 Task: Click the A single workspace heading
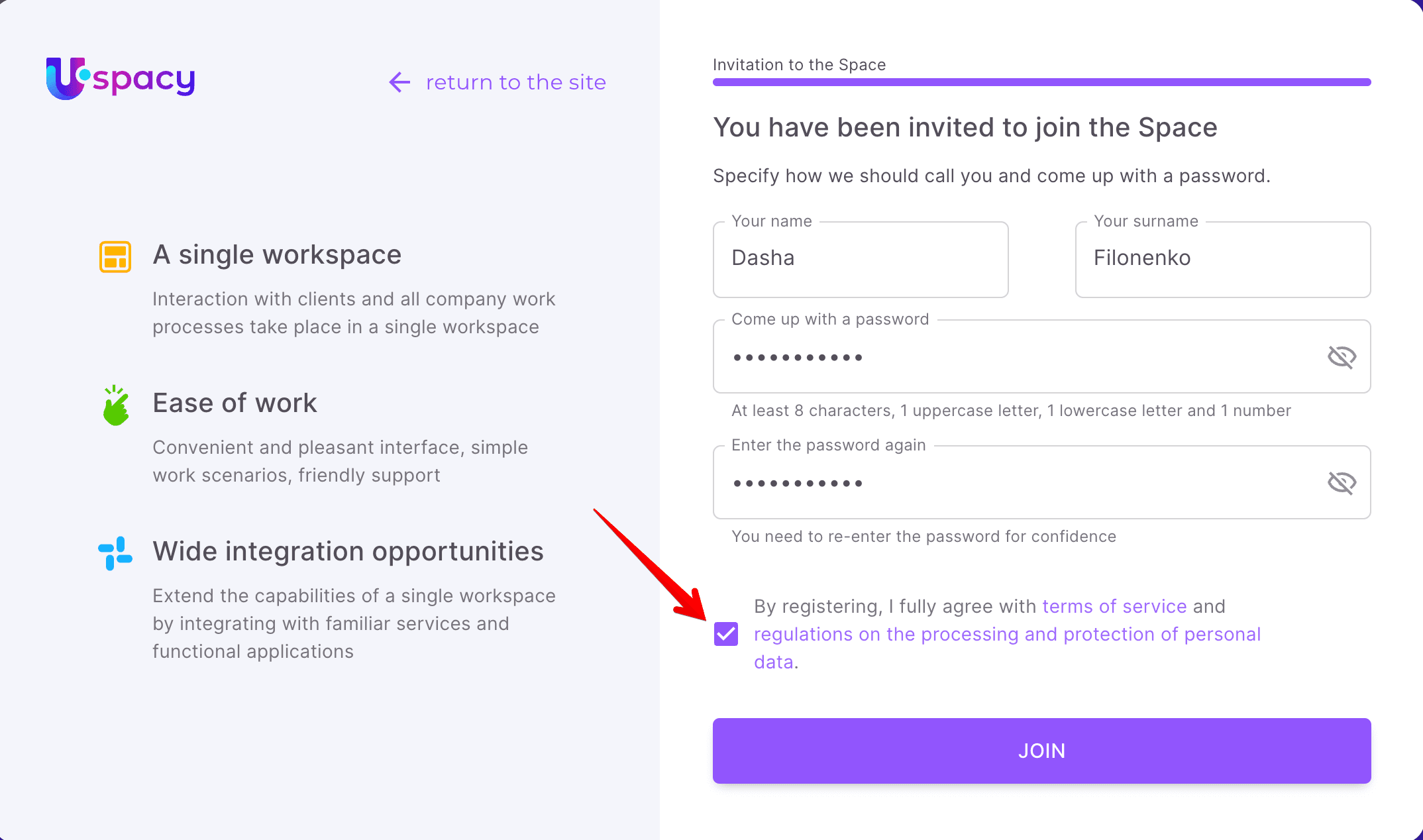click(277, 255)
